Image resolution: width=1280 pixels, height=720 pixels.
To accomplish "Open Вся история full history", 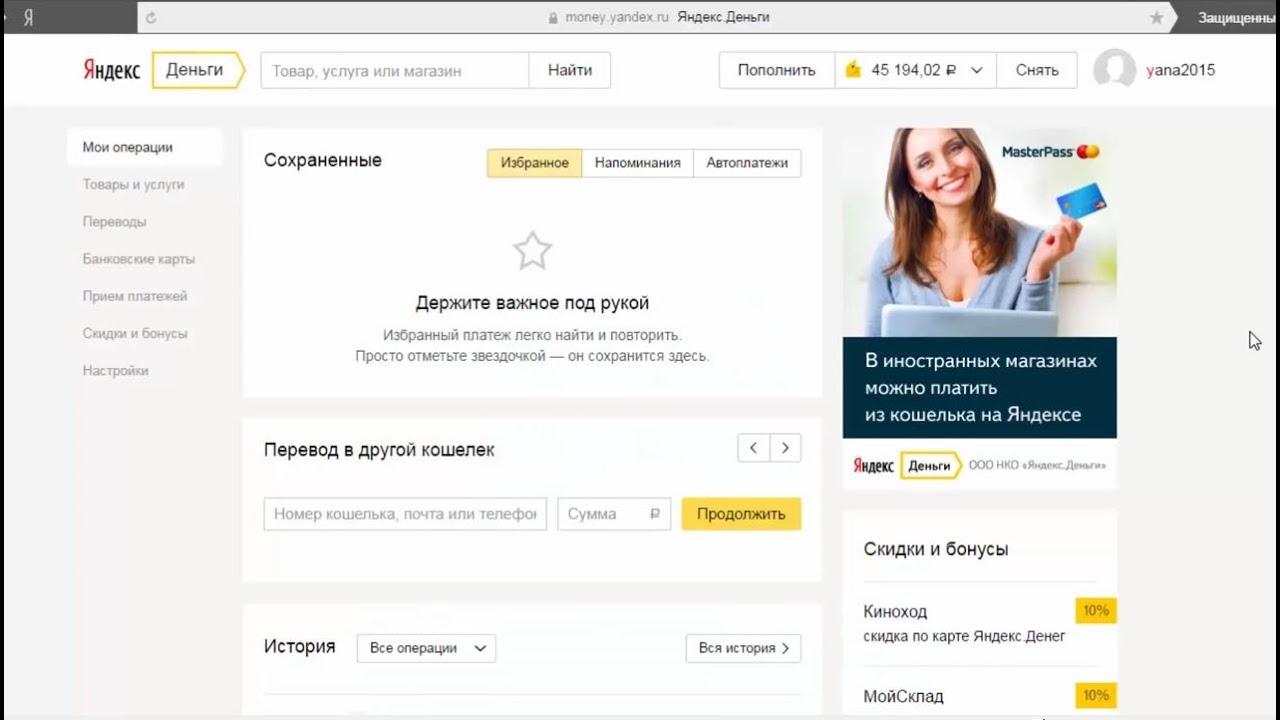I will click(743, 648).
